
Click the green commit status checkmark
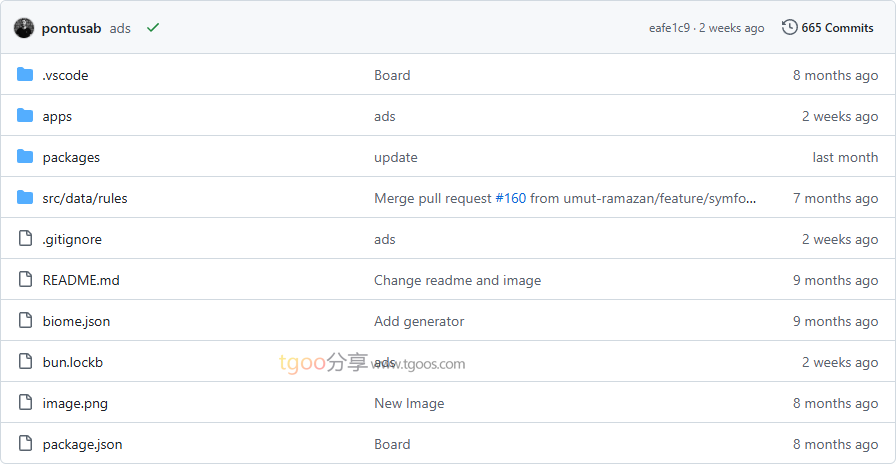point(153,28)
